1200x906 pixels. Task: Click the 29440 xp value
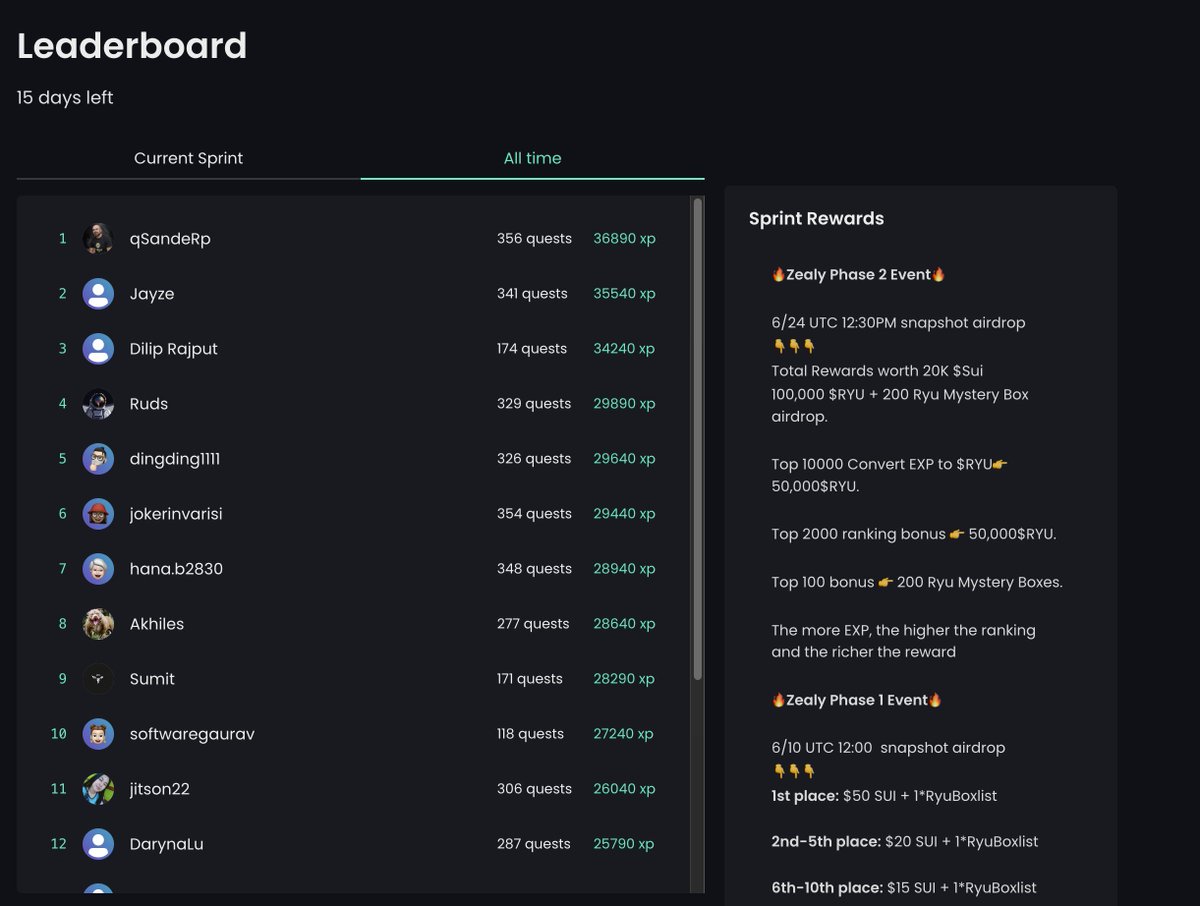624,514
